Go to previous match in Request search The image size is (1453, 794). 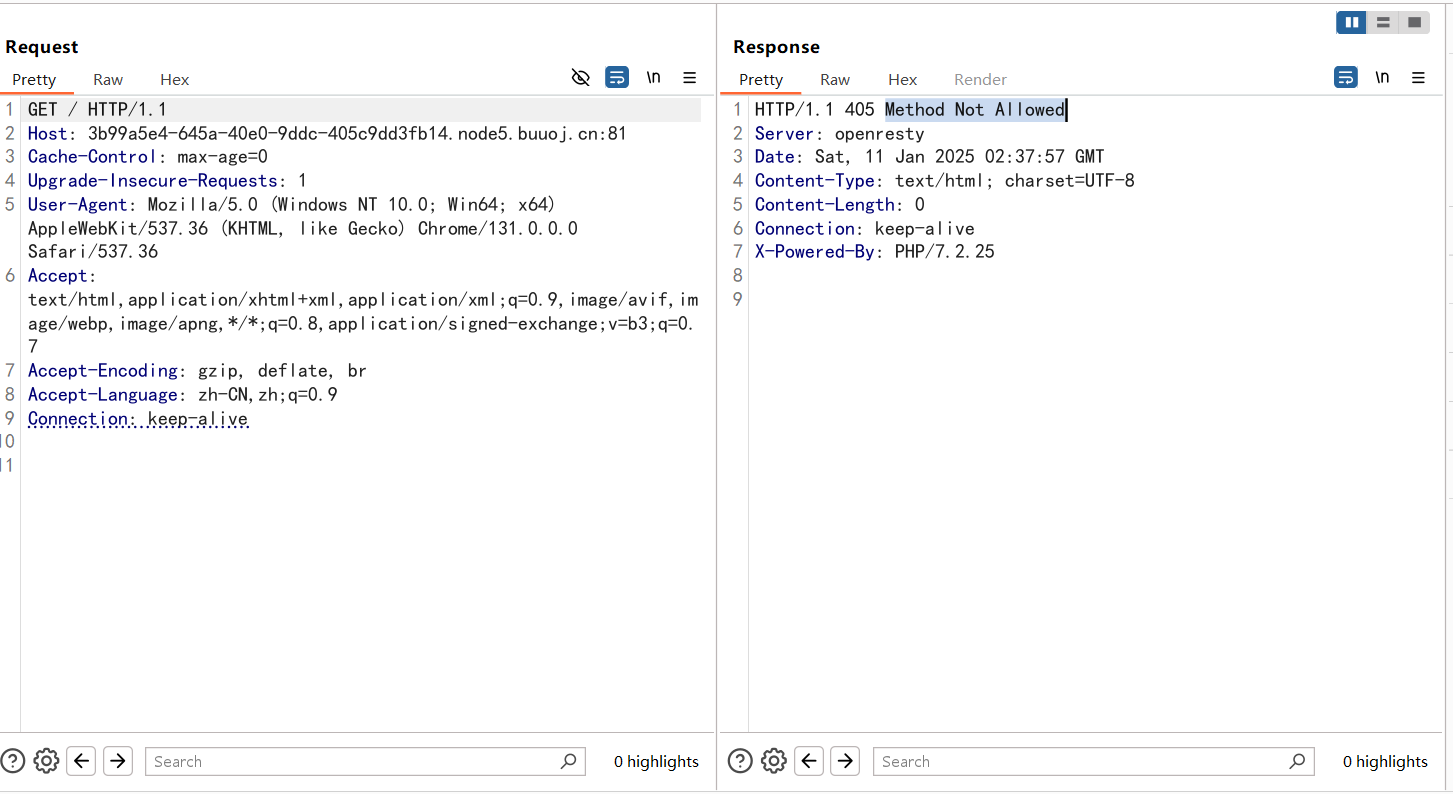(82, 761)
